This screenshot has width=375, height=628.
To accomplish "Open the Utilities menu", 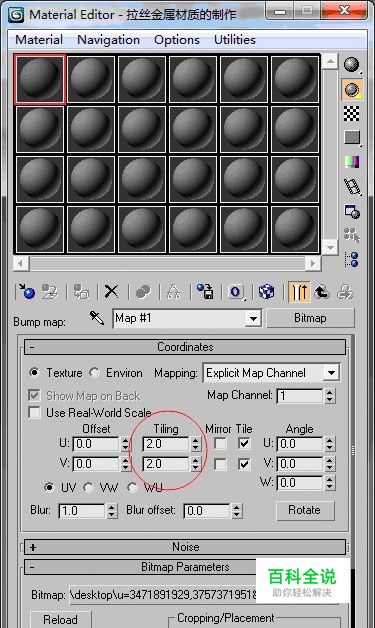I will 235,40.
